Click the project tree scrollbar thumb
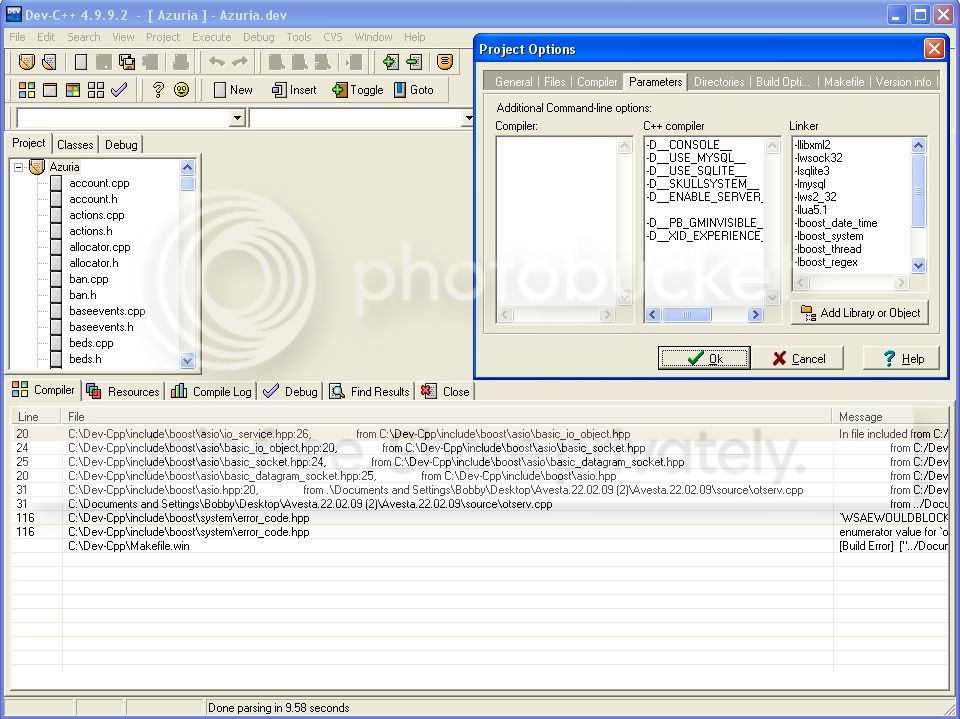The height and width of the screenshot is (719, 960). coord(187,183)
